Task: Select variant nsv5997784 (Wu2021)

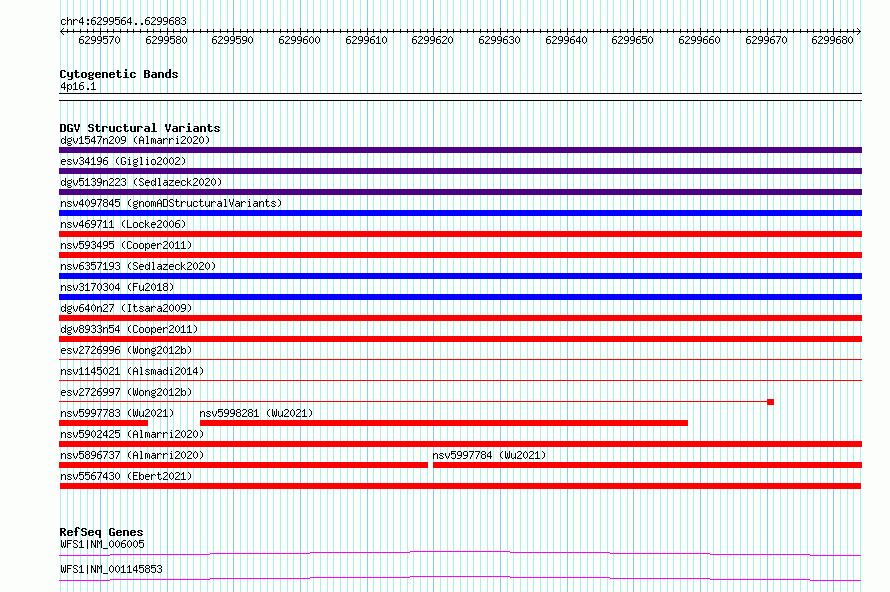Action: click(489, 455)
